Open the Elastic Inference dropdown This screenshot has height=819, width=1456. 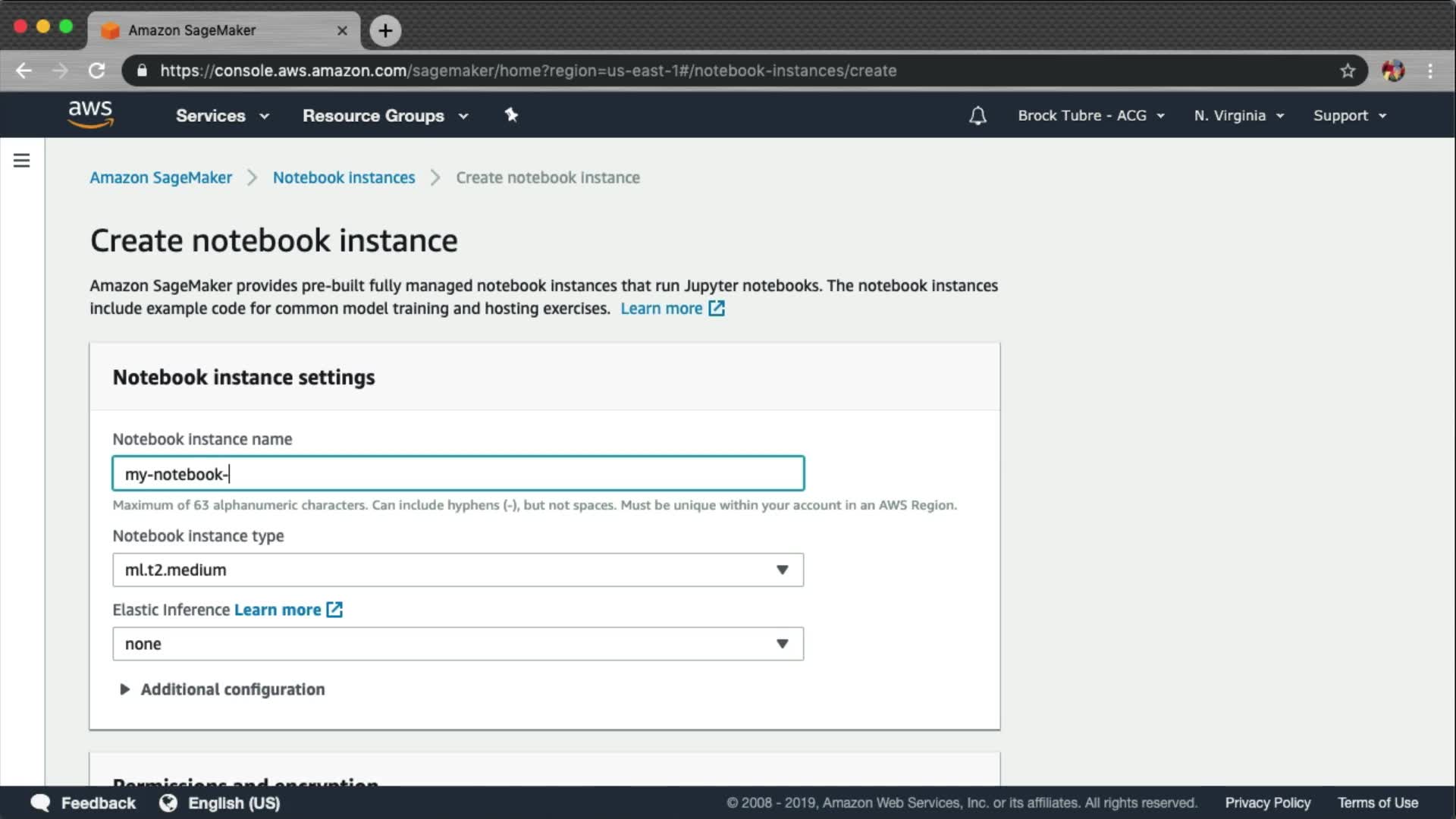(x=458, y=644)
